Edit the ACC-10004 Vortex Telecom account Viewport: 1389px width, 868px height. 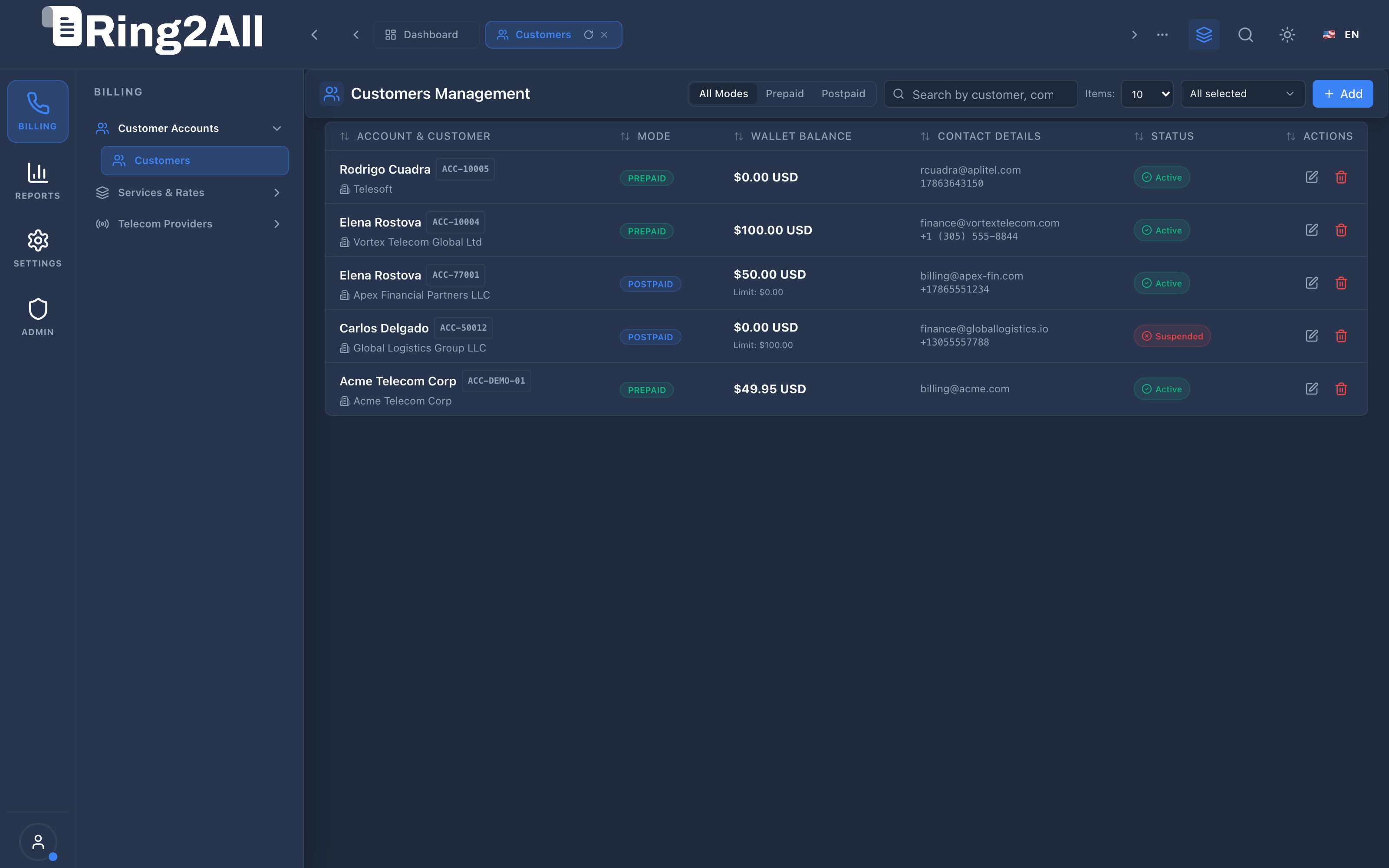[1311, 230]
